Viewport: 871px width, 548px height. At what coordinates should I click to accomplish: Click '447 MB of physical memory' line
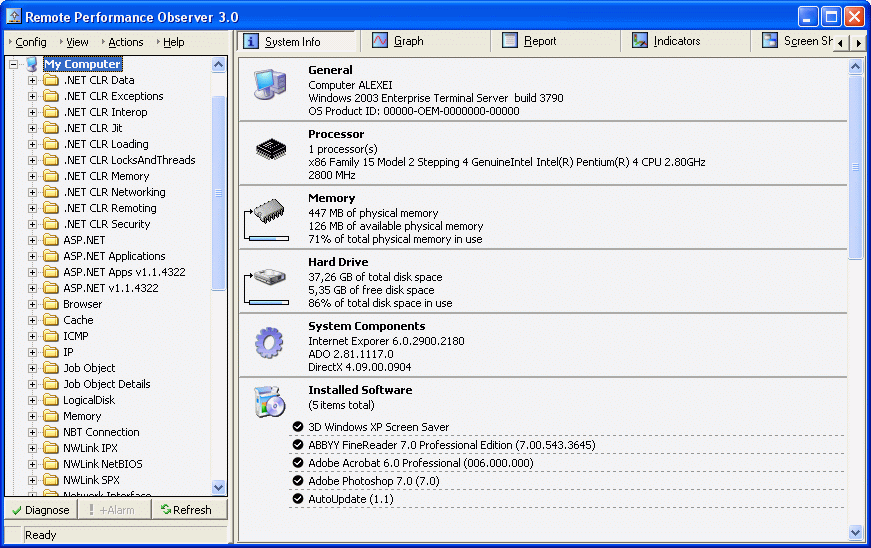point(373,213)
